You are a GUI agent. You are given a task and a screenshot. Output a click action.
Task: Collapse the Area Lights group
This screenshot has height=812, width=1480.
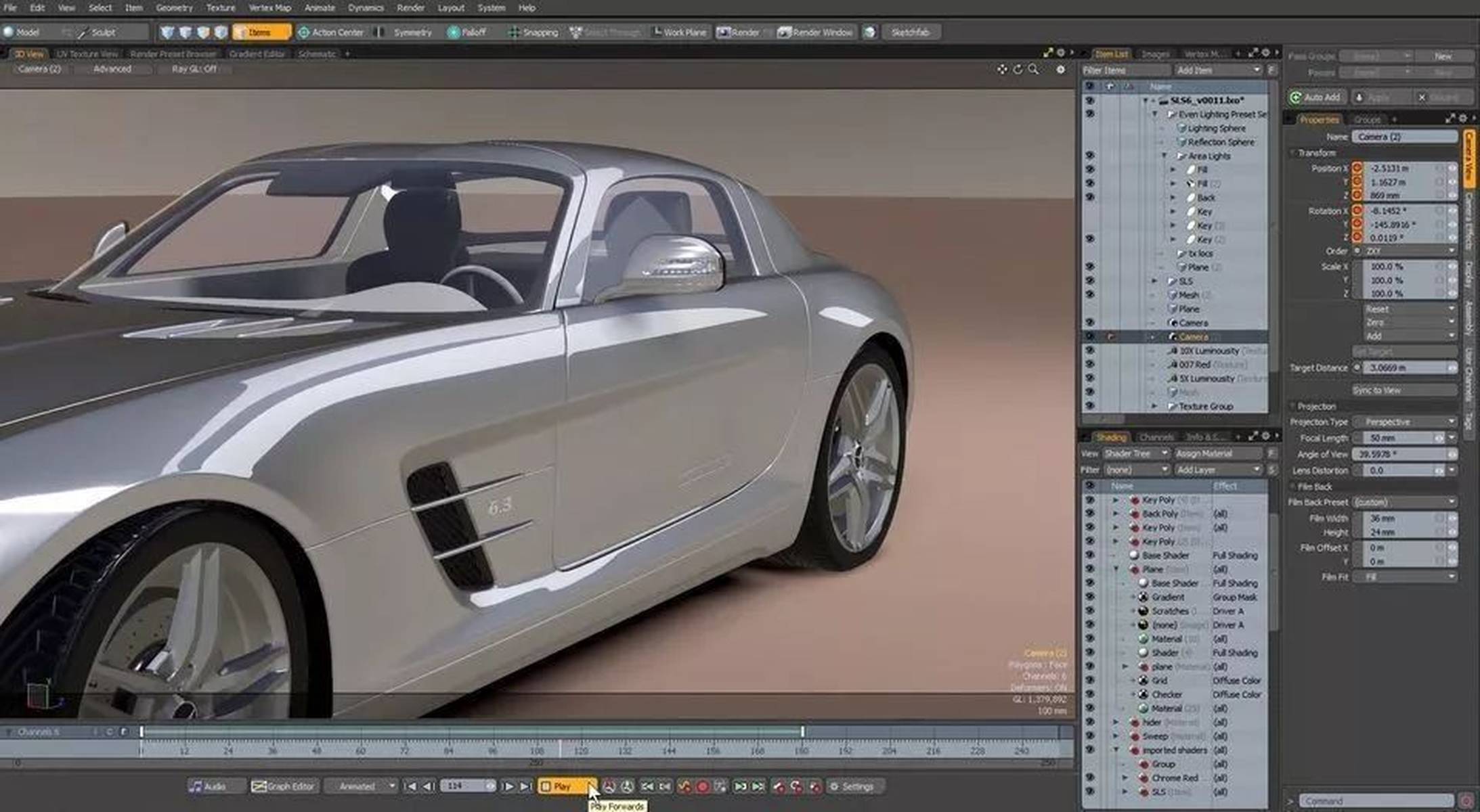coord(1165,156)
